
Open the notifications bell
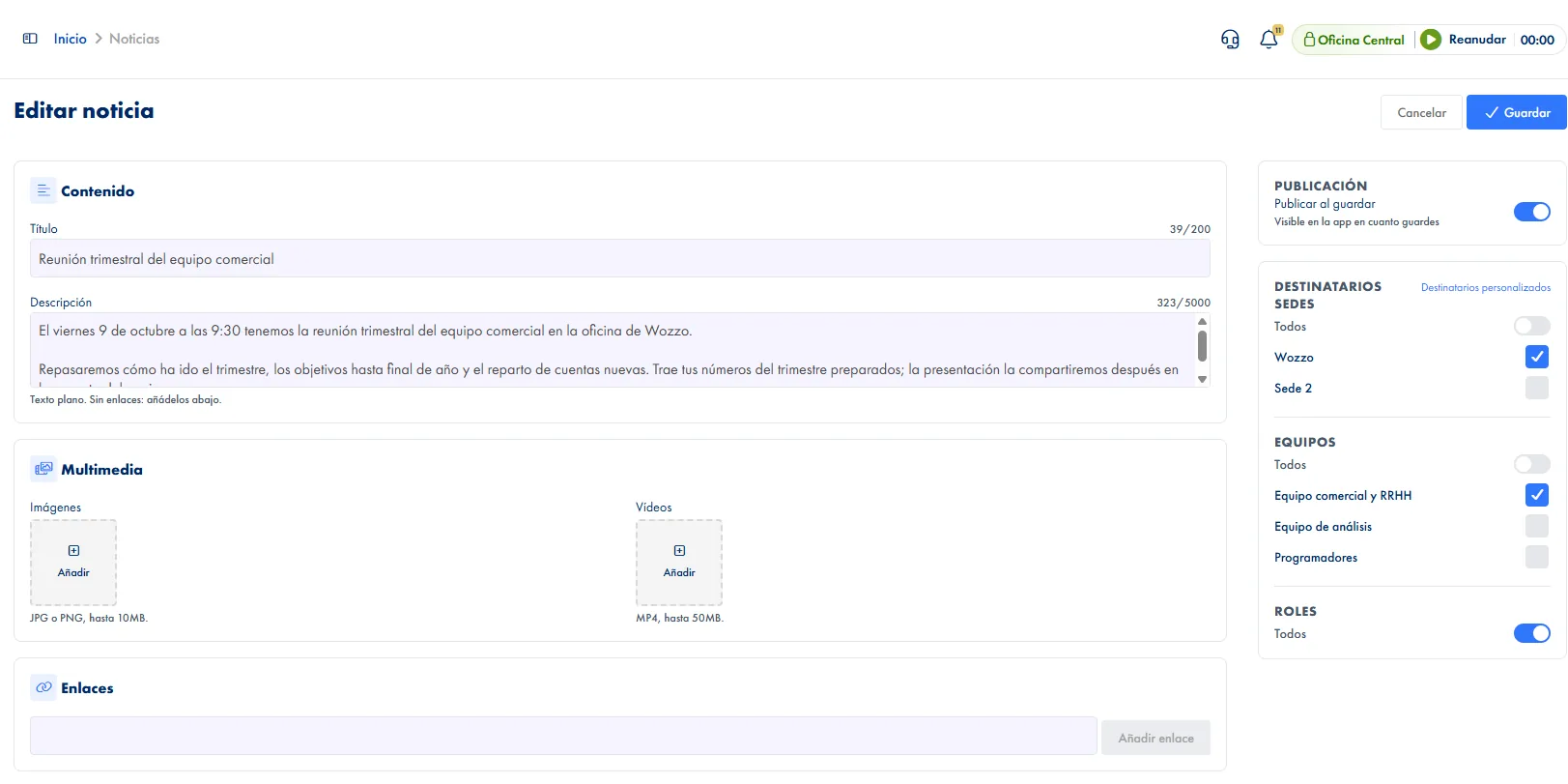pos(1269,40)
